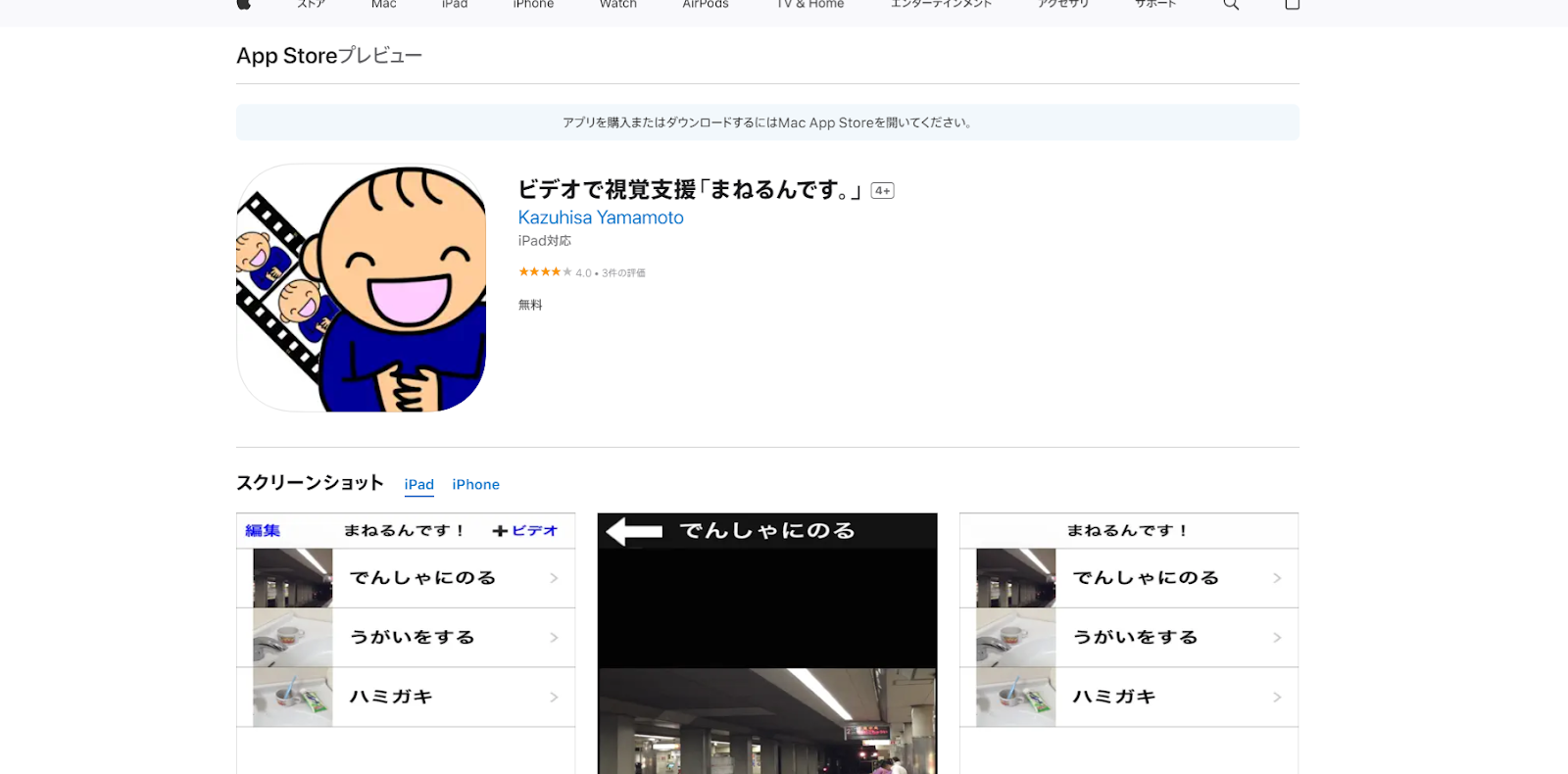Click まねるんです！ title in first screenshot

[x=405, y=531]
